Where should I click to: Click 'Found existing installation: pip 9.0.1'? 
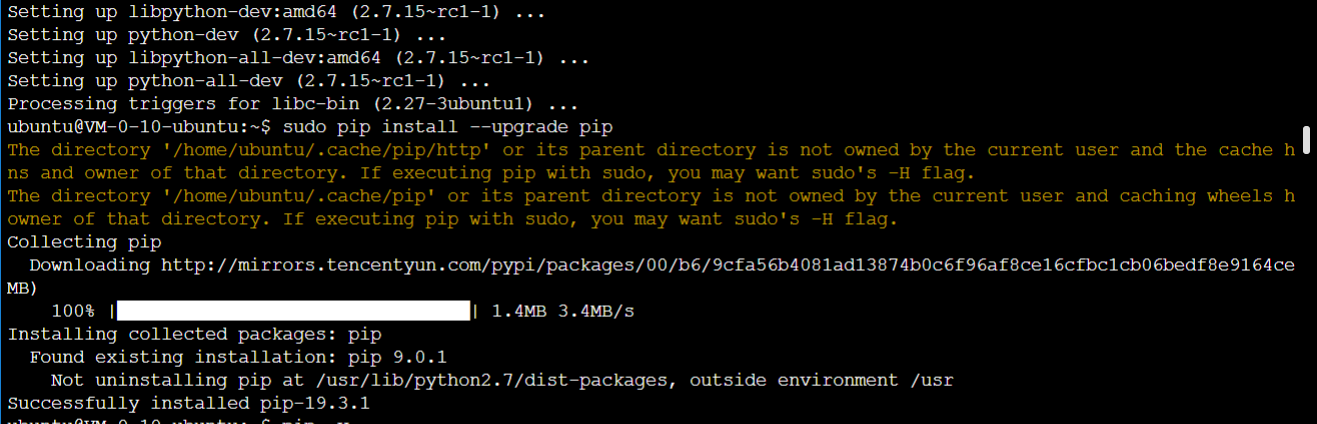click(x=238, y=357)
